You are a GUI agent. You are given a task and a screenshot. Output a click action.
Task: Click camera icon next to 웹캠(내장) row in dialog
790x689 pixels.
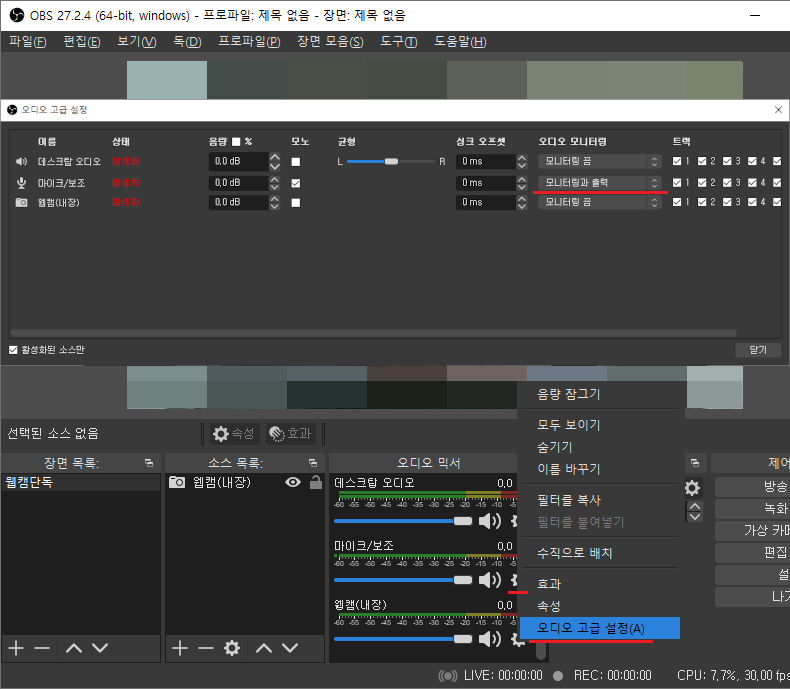[x=21, y=202]
